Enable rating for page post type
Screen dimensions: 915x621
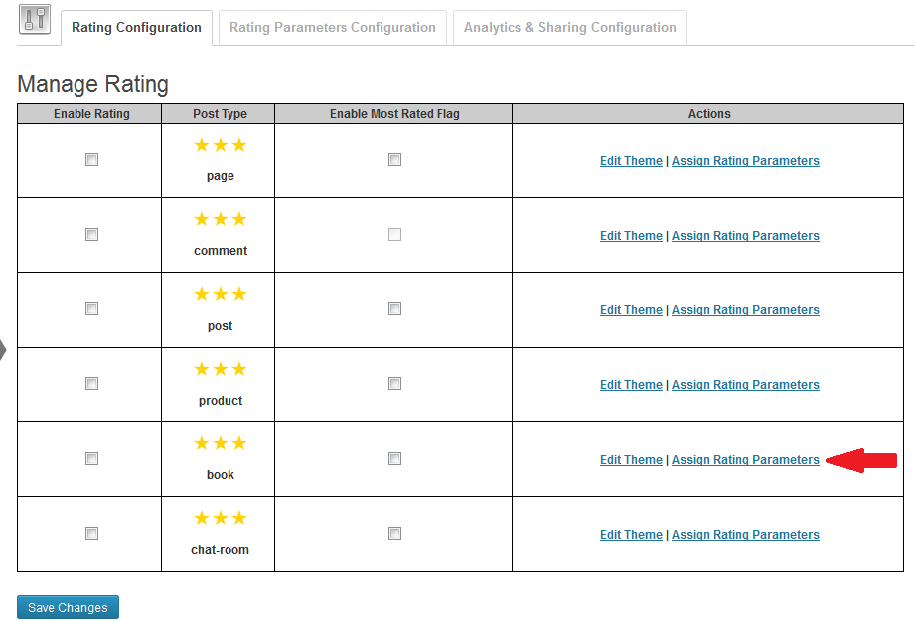[x=92, y=159]
